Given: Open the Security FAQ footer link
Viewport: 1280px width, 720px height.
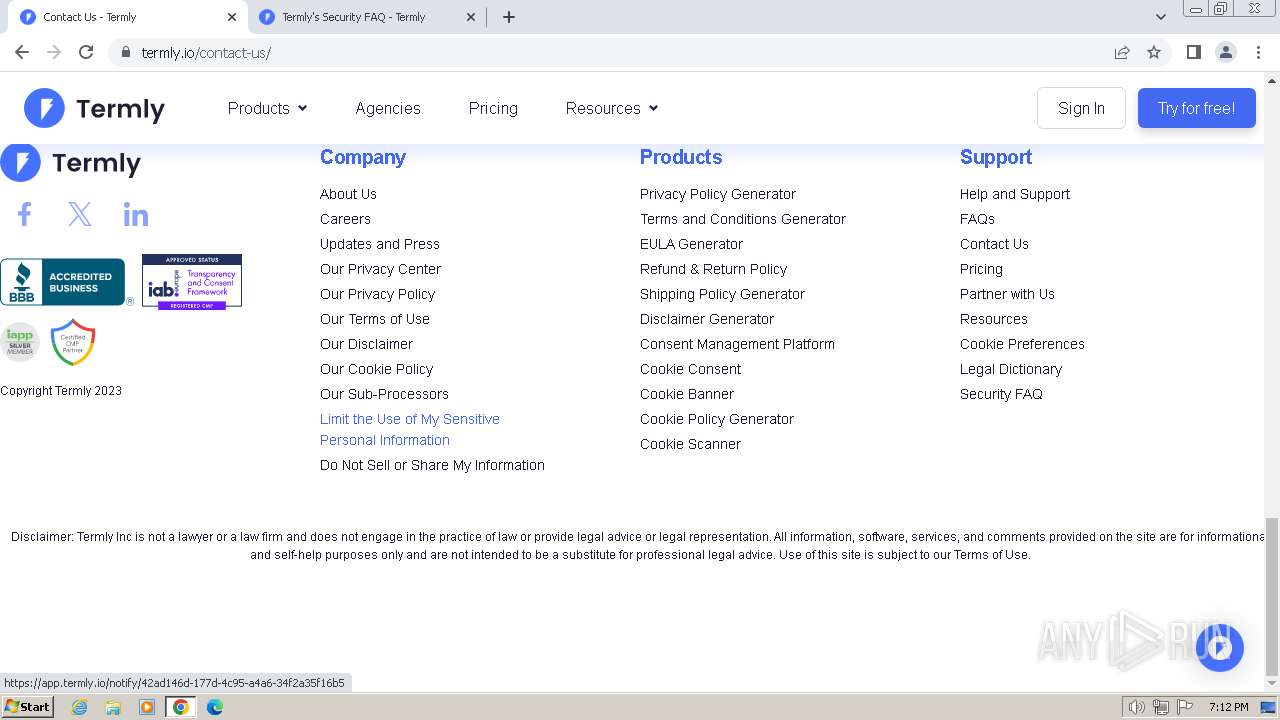Looking at the screenshot, I should (x=1001, y=394).
